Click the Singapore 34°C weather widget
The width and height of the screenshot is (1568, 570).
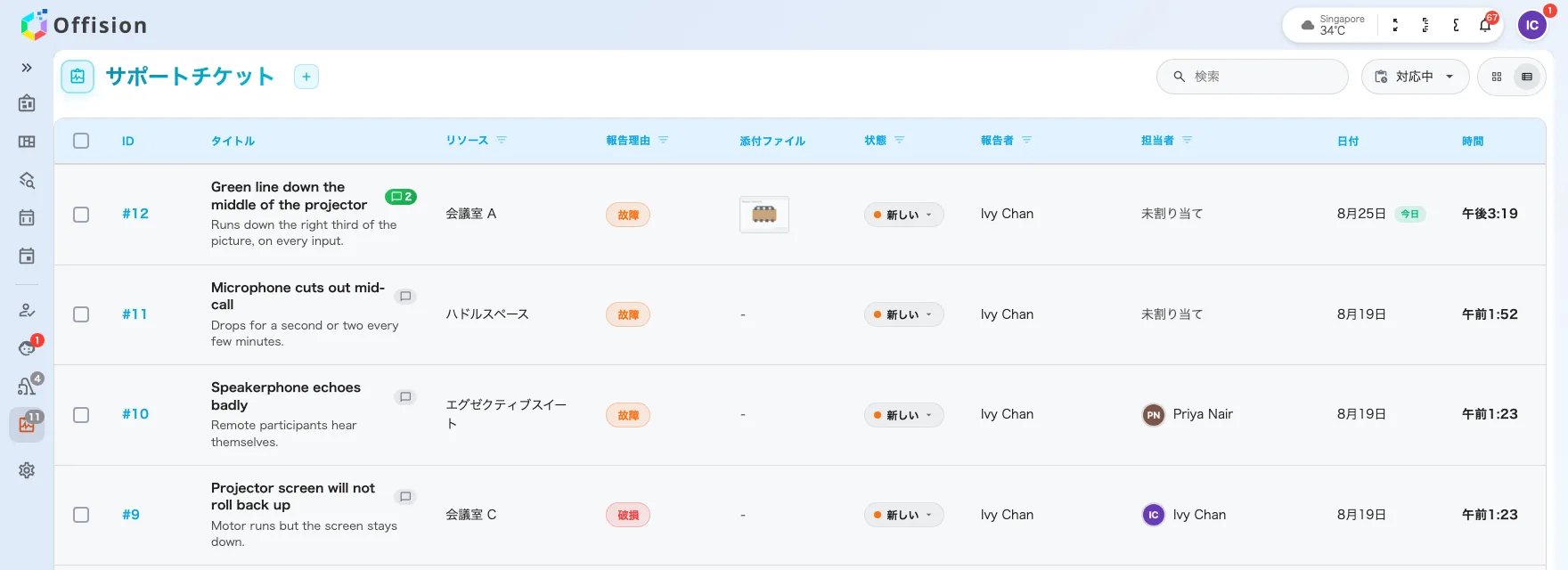1333,25
